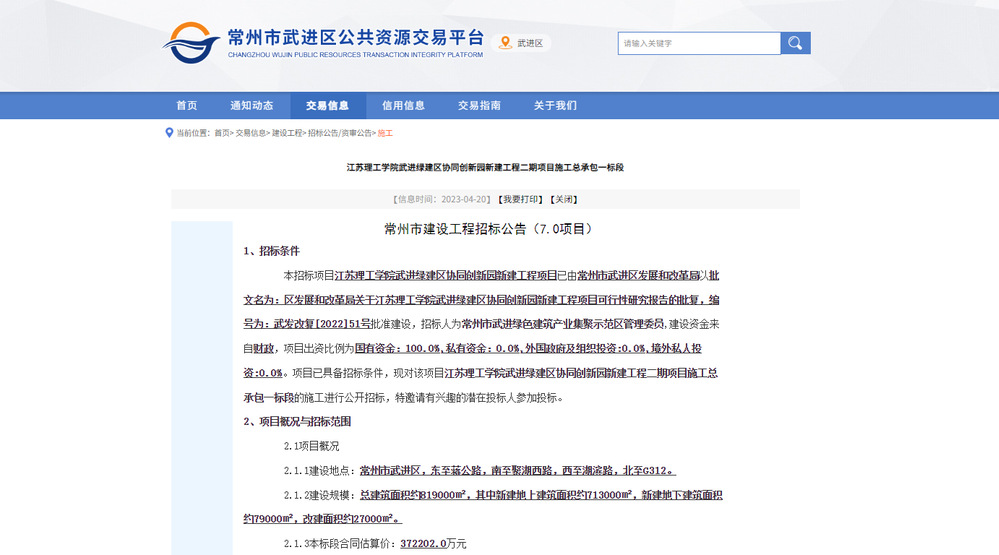Focus the keyword search input field
Viewport: 999px width, 555px height.
pos(699,43)
